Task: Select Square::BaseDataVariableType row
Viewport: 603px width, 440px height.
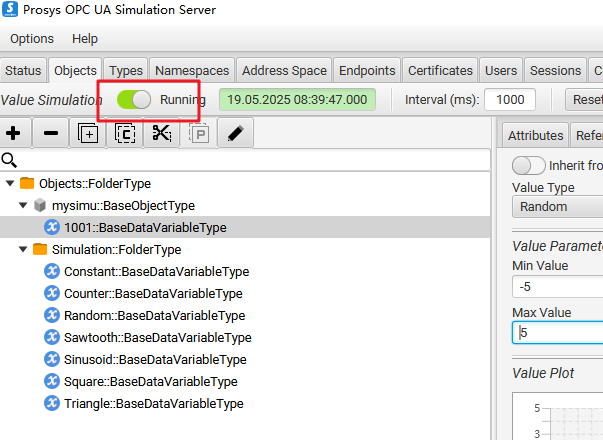Action: coord(245,381)
